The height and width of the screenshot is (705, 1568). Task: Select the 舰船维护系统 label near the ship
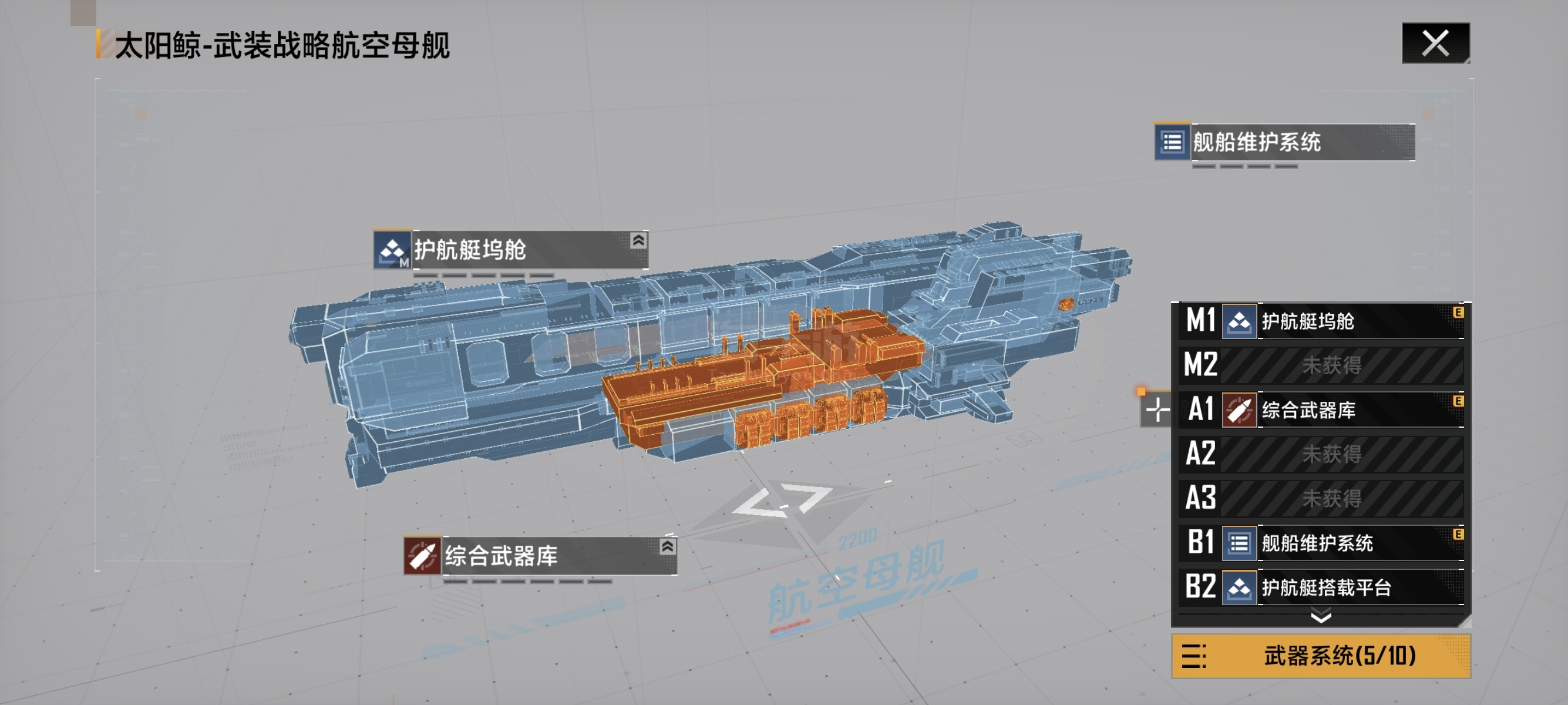1284,142
